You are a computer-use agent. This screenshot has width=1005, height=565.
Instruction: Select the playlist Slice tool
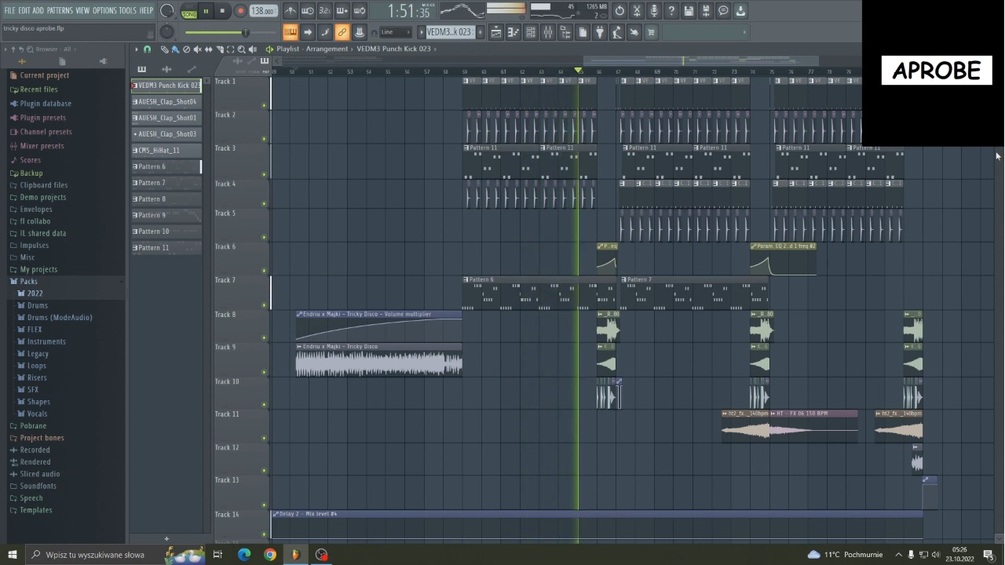[x=219, y=49]
